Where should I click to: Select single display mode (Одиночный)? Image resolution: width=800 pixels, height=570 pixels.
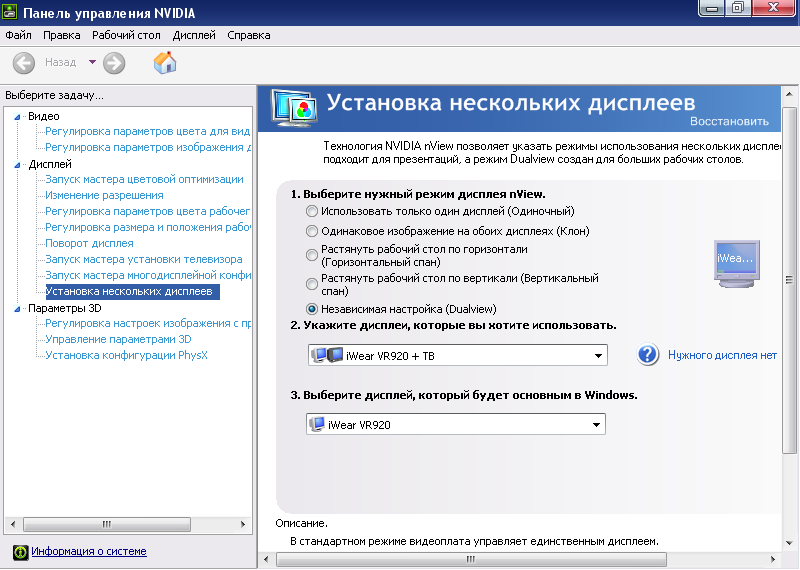click(x=311, y=211)
